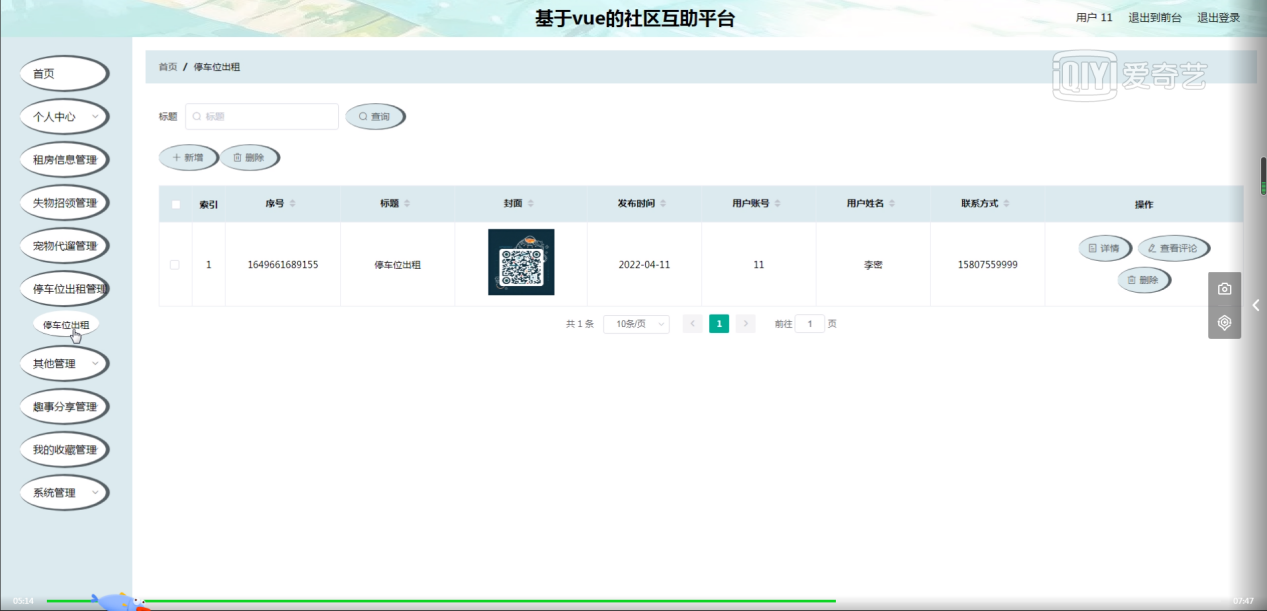Click the user name 李密 cell
The width and height of the screenshot is (1267, 611).
[873, 265]
